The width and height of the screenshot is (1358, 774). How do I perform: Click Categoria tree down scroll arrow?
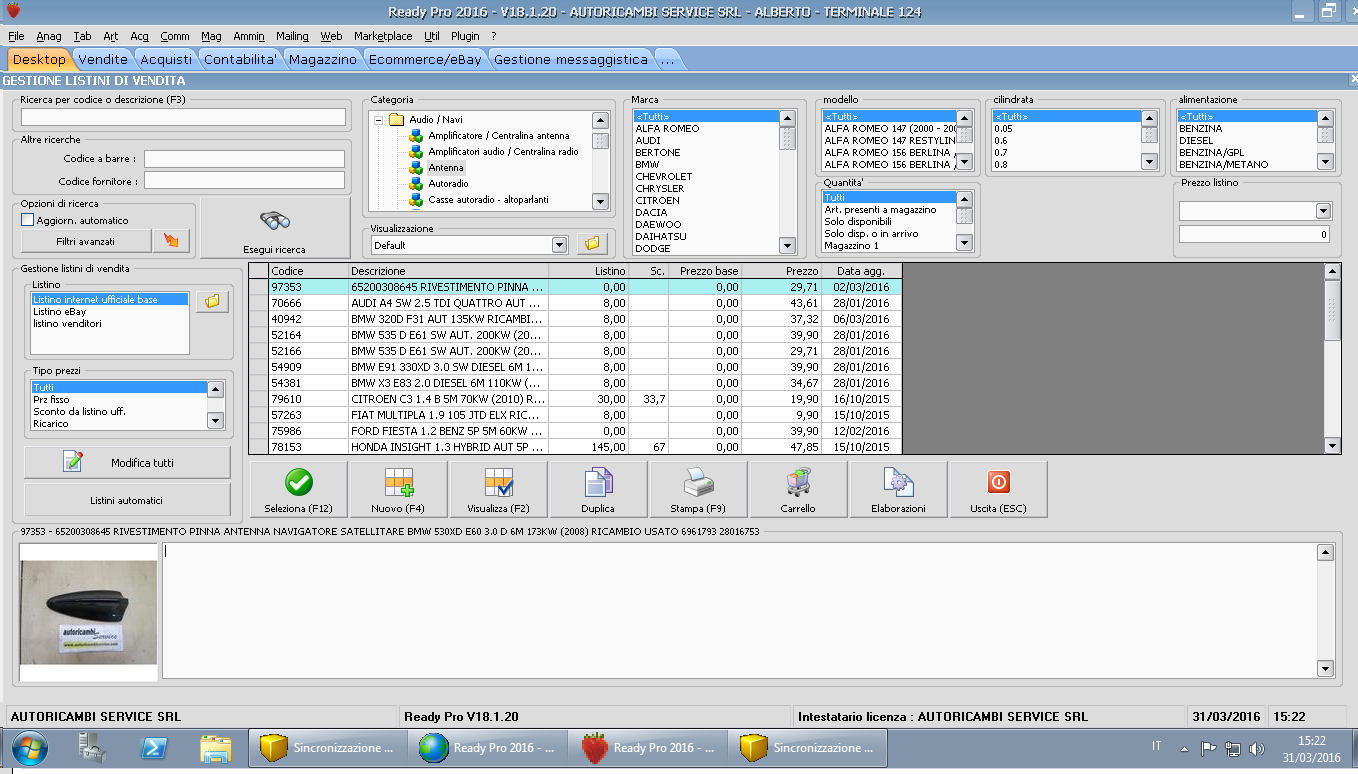point(600,201)
